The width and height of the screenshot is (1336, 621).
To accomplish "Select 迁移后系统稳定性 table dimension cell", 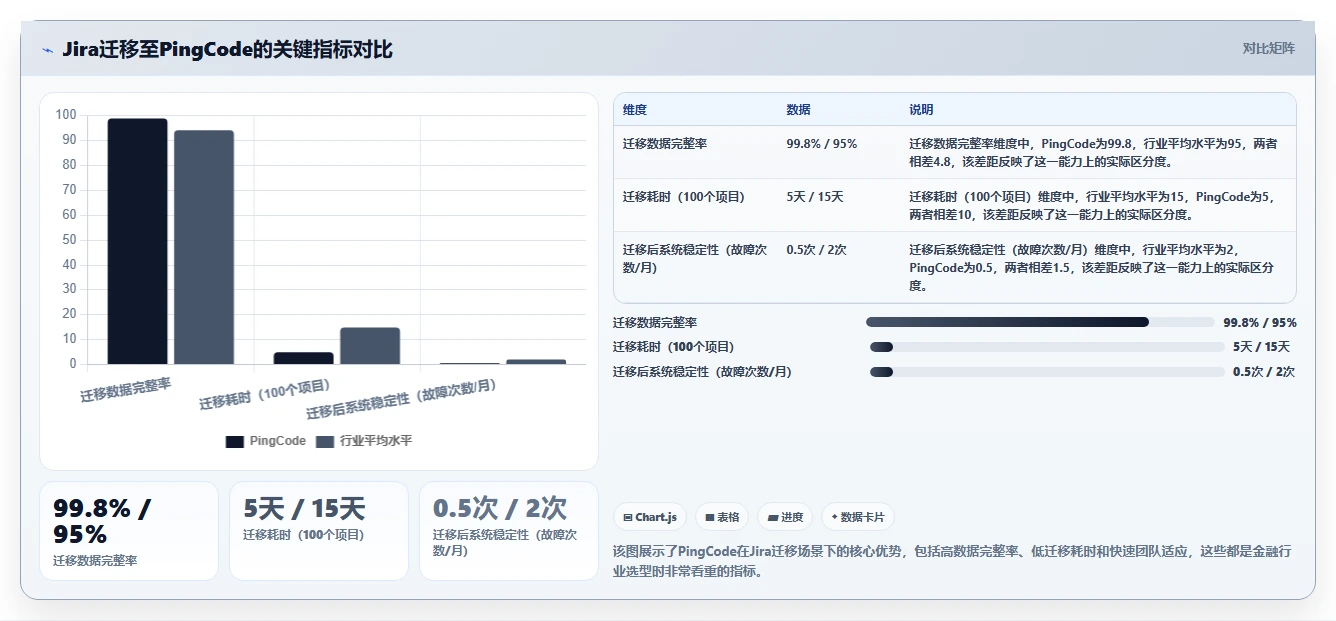I will 695,259.
